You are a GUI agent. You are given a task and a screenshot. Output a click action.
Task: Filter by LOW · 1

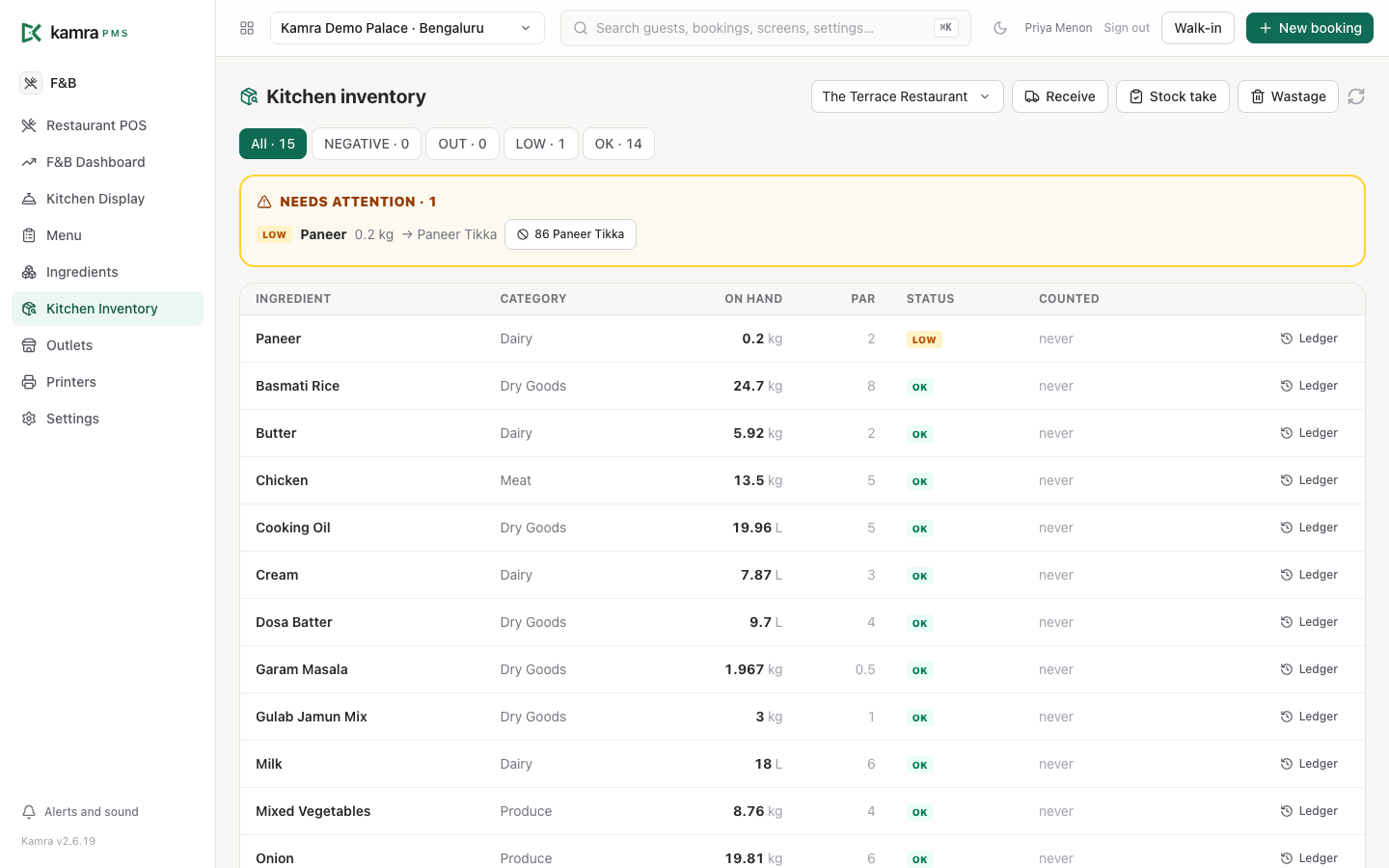(540, 144)
